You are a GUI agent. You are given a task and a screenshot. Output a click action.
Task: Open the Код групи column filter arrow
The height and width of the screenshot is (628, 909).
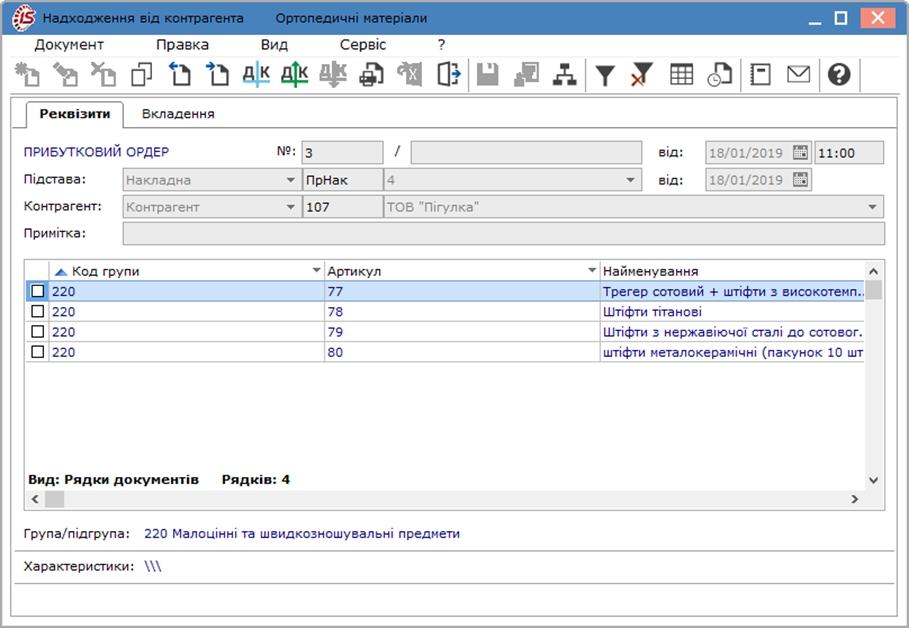pos(316,270)
